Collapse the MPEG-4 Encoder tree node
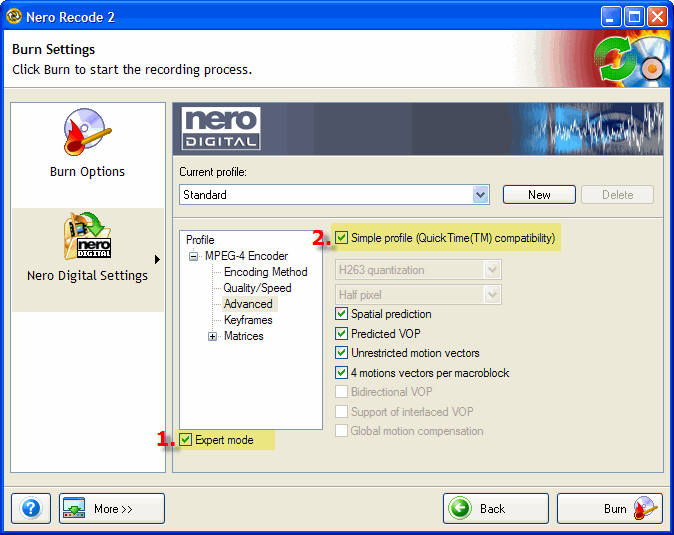Image resolution: width=674 pixels, height=535 pixels. coord(193,257)
